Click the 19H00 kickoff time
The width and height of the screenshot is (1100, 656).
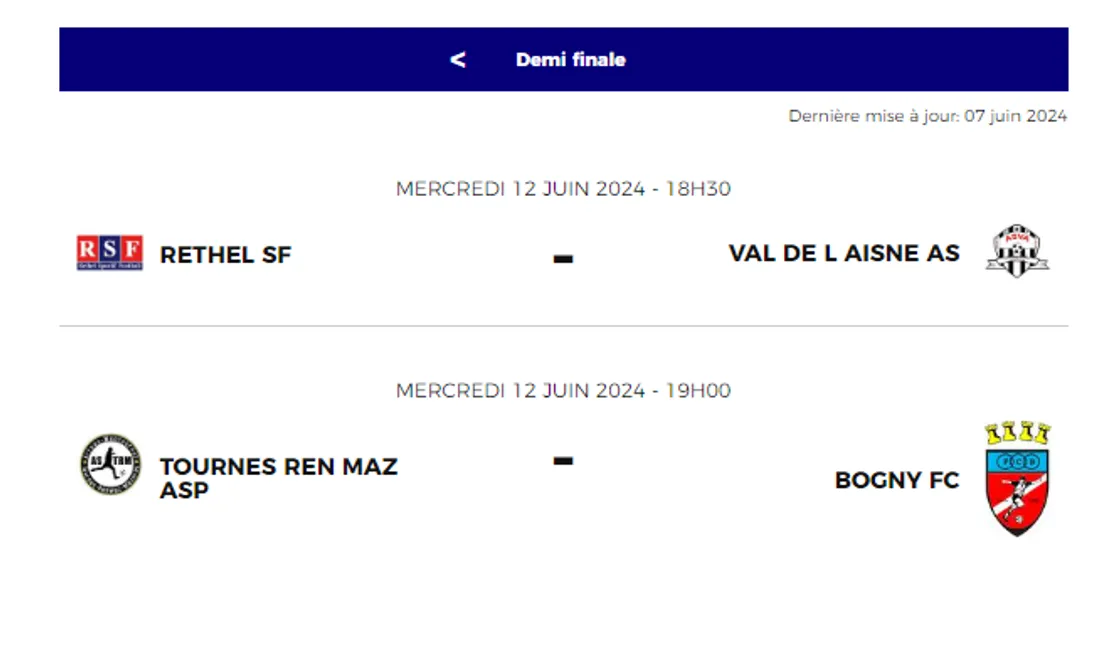tap(698, 391)
